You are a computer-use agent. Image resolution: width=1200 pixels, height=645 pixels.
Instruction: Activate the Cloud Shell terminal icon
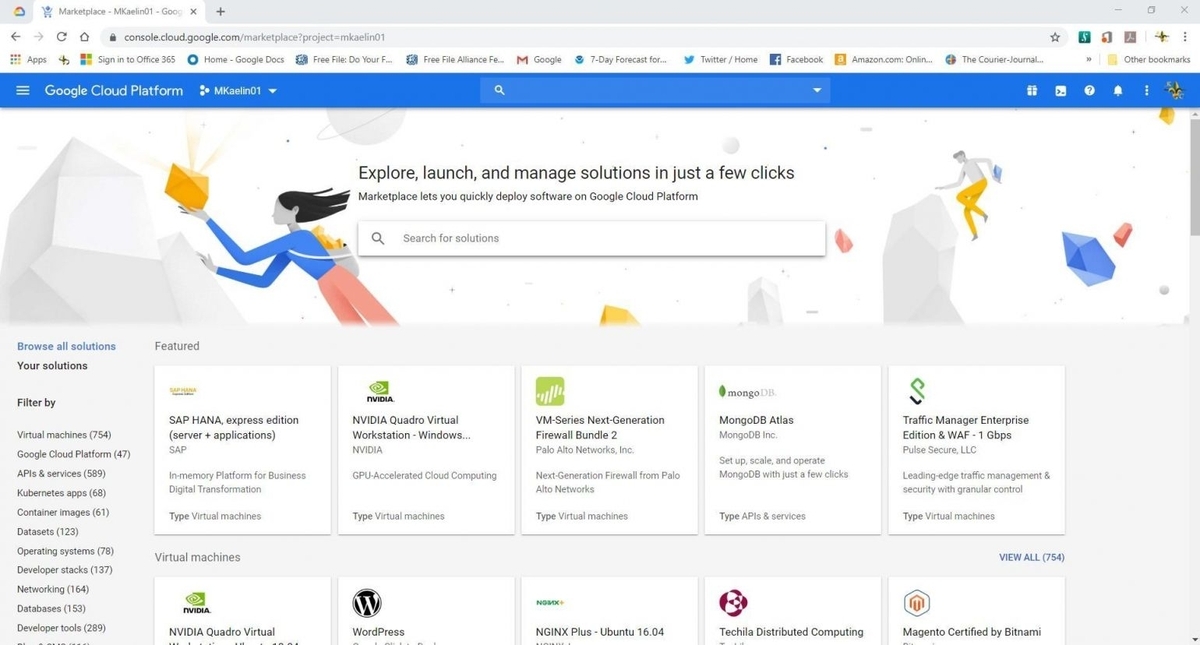point(1060,90)
